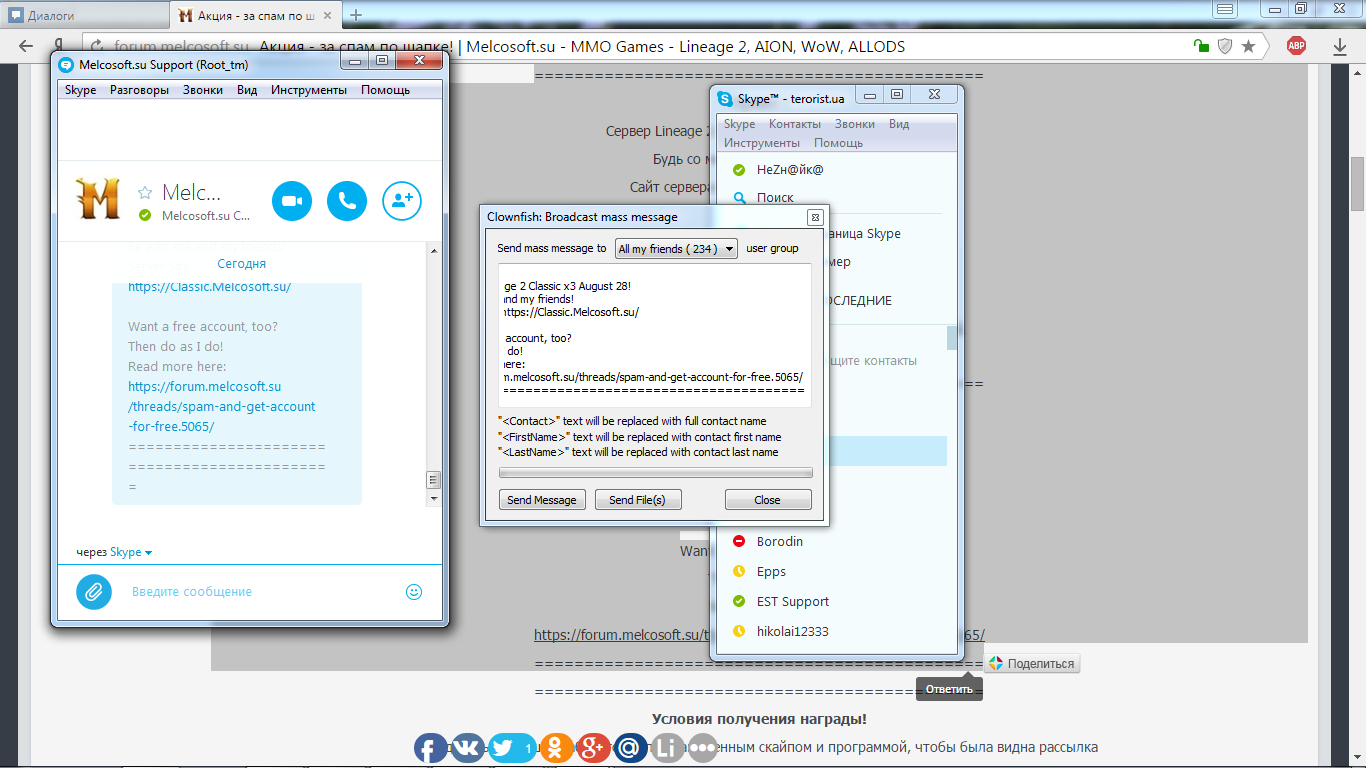1366x768 pixels.
Task: Share on Odnoklassniki icon
Action: pyautogui.click(x=558, y=747)
